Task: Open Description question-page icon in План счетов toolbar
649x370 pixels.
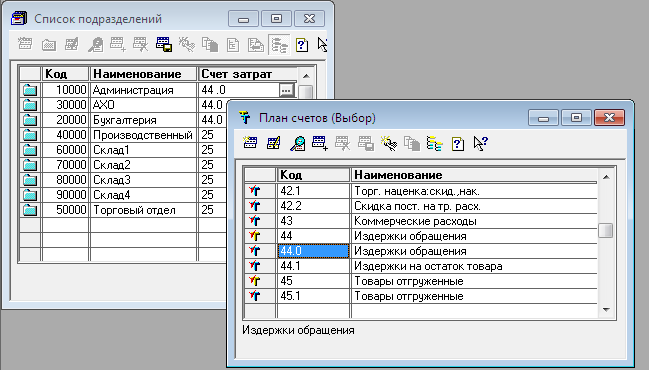Action: 457,144
